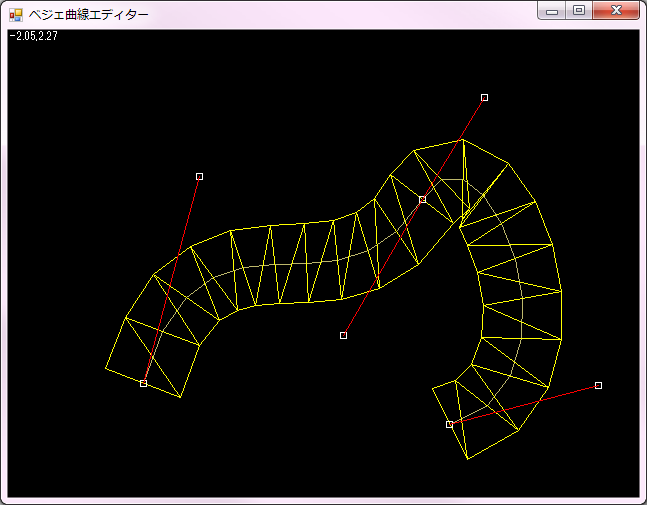Click the coordinate readout -2.05,2.27

30,36
